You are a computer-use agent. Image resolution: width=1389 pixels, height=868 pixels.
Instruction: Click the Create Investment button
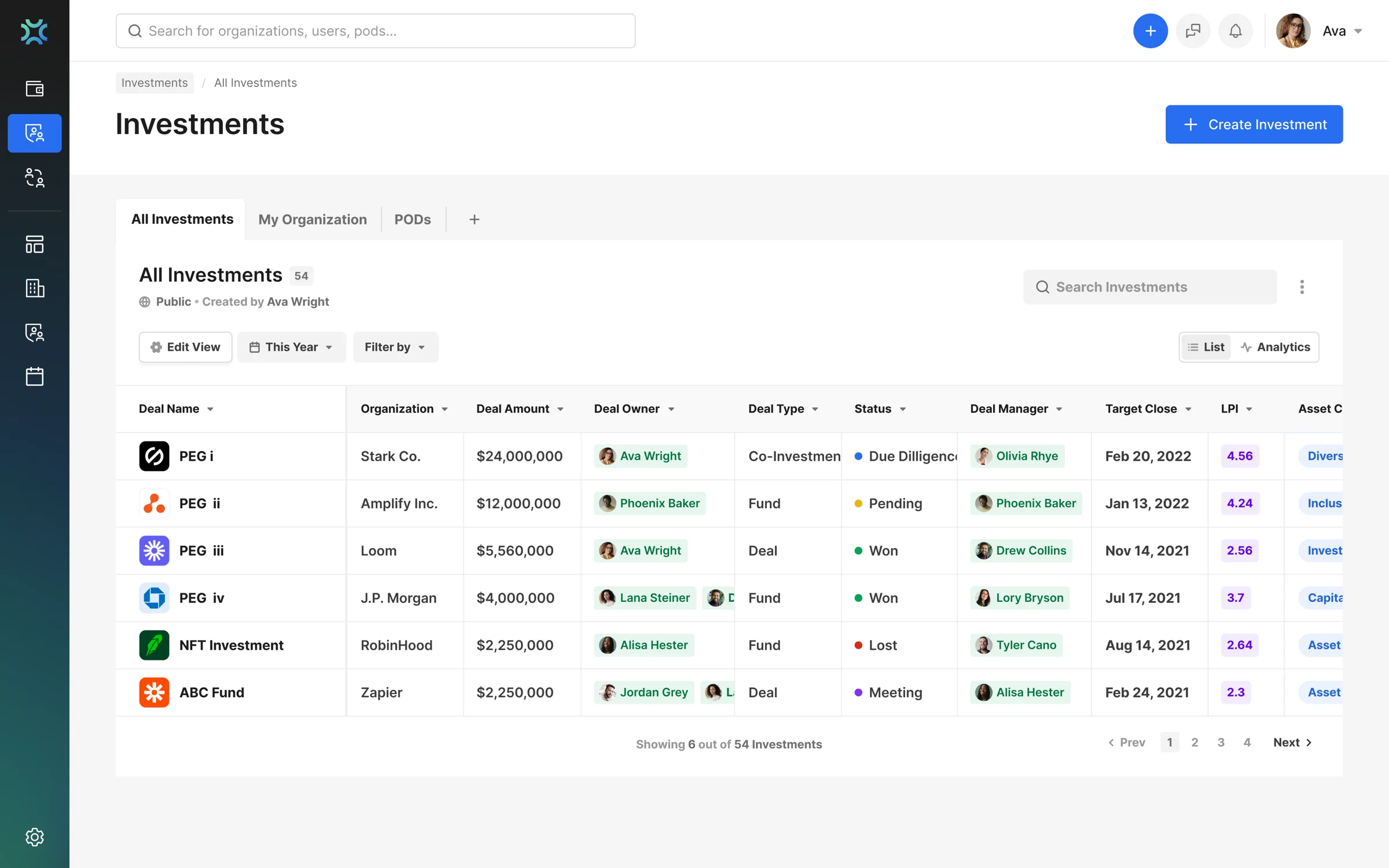pyautogui.click(x=1254, y=124)
